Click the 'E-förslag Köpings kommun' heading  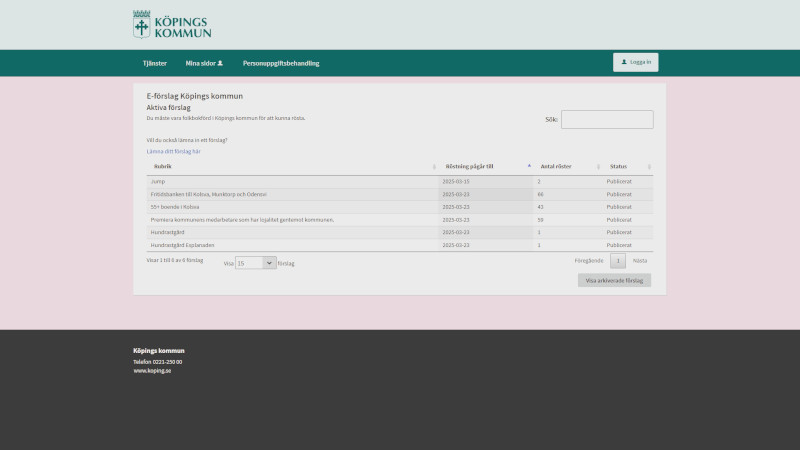[x=194, y=96]
